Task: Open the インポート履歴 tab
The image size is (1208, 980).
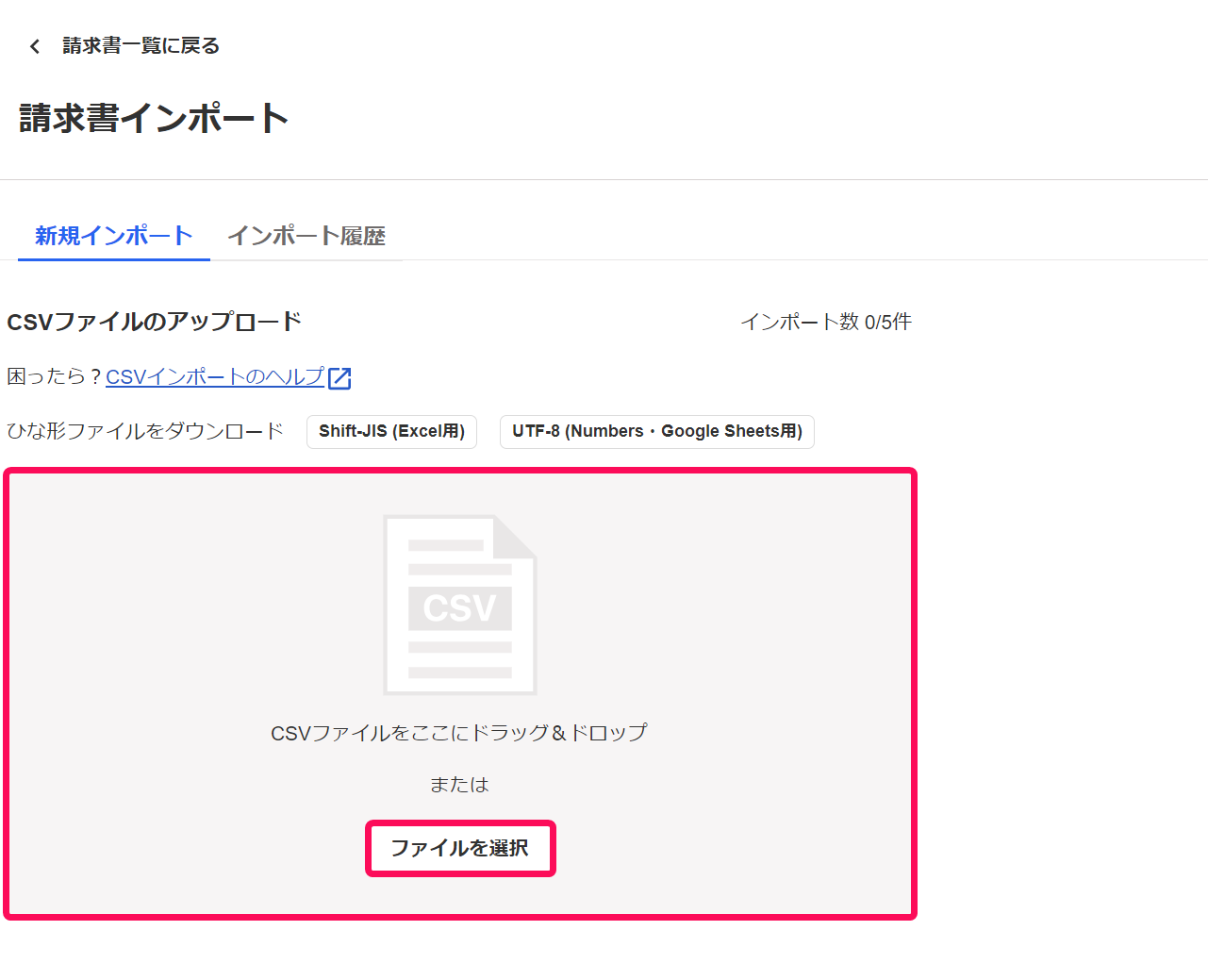Action: (306, 236)
